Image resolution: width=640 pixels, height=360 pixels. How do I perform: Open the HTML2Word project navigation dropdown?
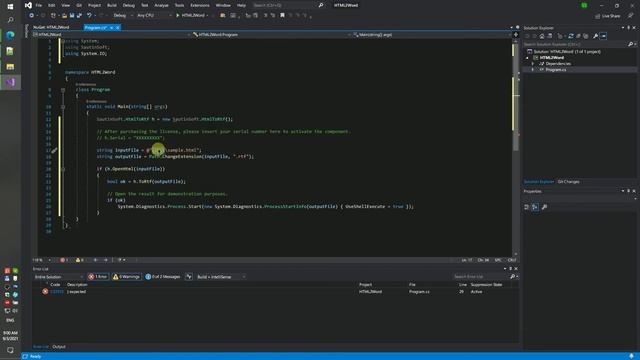coord(112,35)
